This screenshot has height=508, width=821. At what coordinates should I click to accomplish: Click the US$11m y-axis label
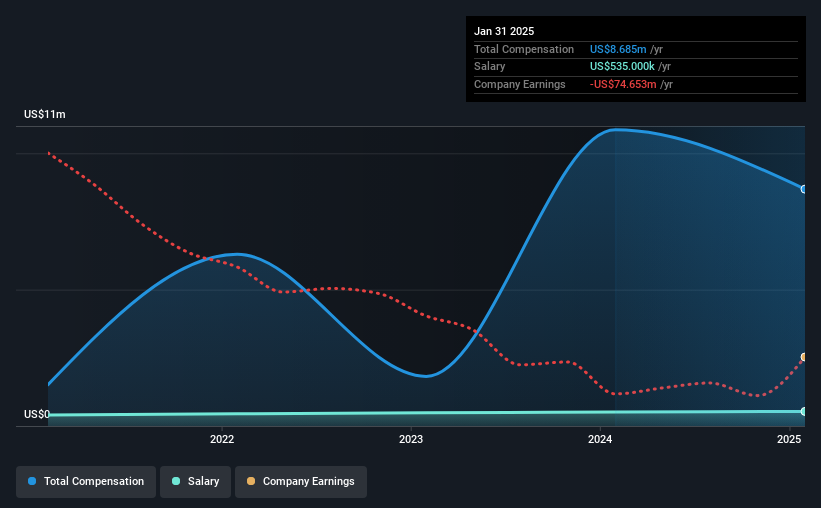point(45,114)
